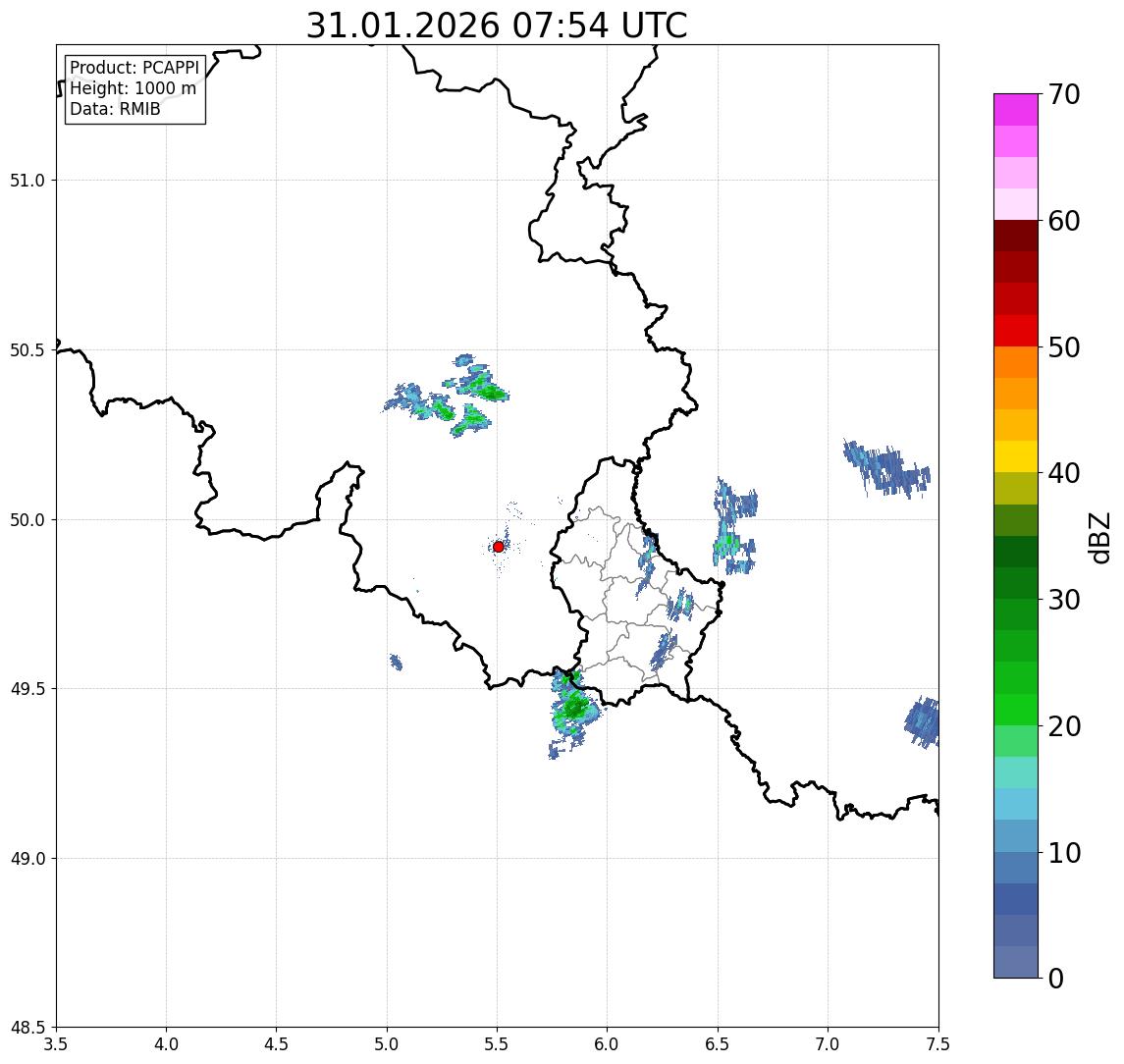
Task: Click the longitude axis label 4.0
Action: point(166,1044)
